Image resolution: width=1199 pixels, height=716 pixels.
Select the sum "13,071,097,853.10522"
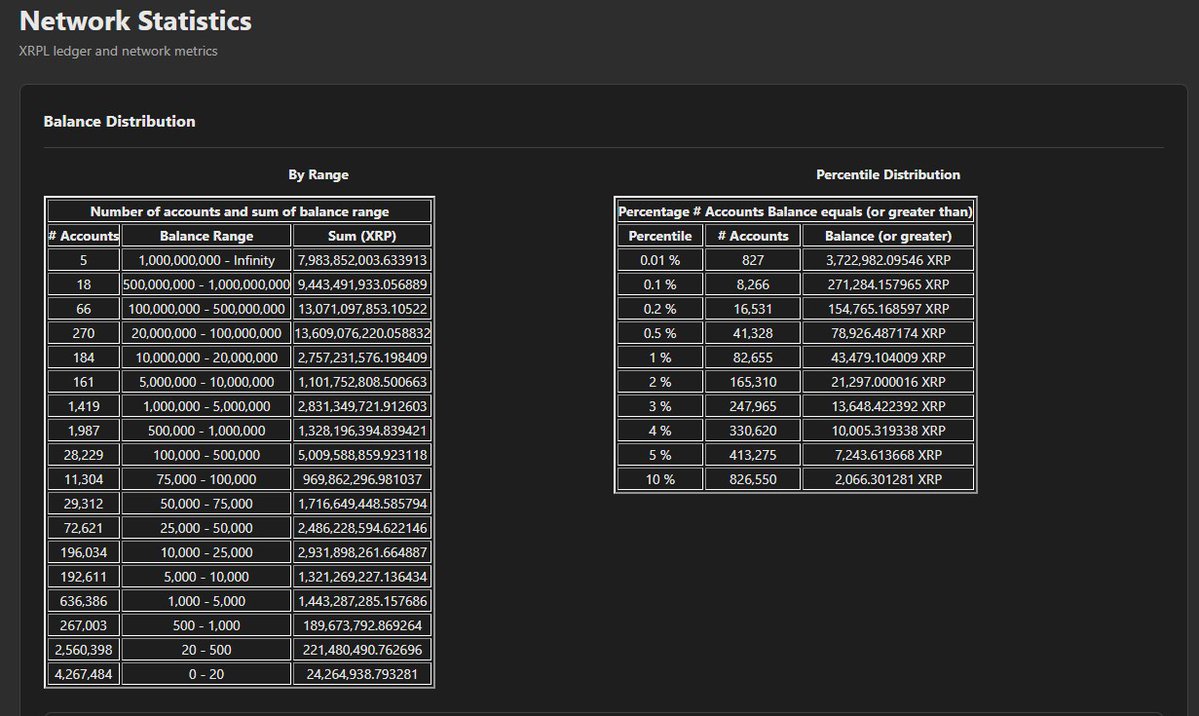[x=362, y=309]
